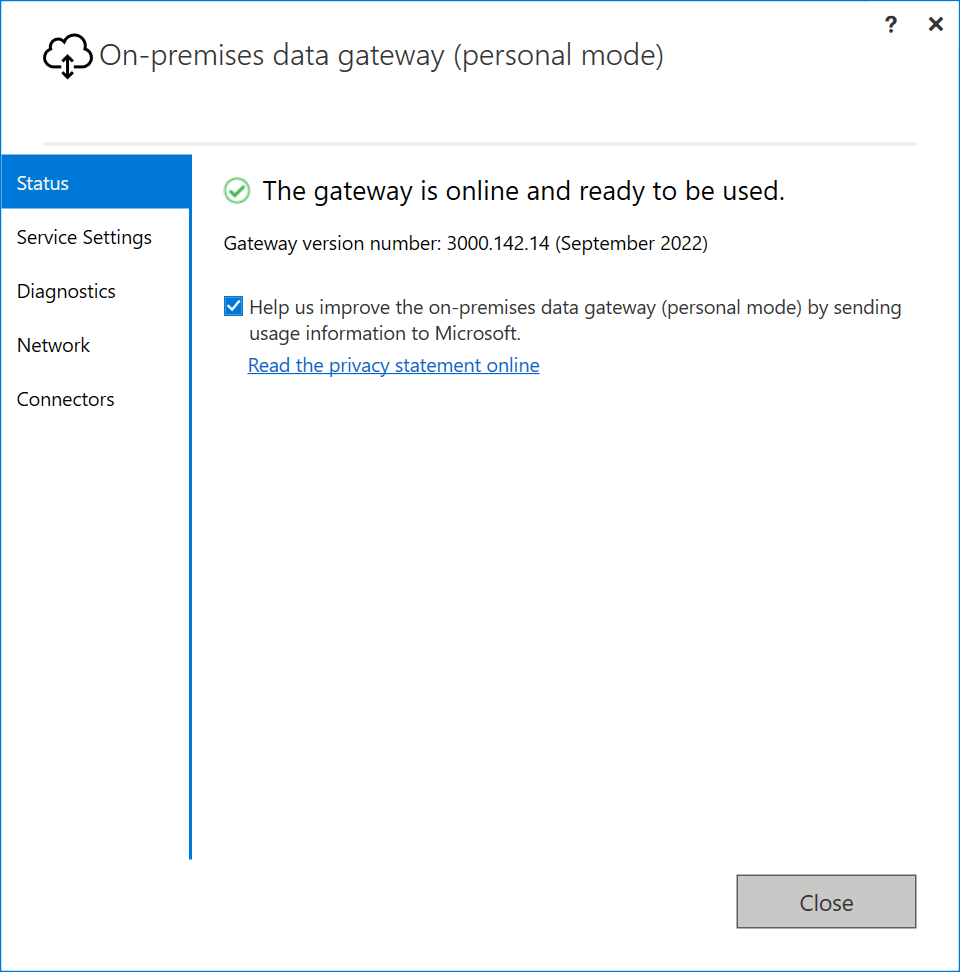Screen dimensions: 960x972
Task: Open the Service Settings section
Action: click(84, 237)
